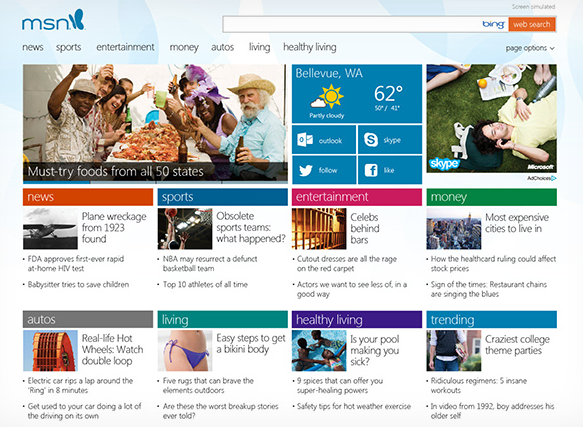Open the gray autos section header
Image resolution: width=583 pixels, height=427 pixels.
coord(88,319)
